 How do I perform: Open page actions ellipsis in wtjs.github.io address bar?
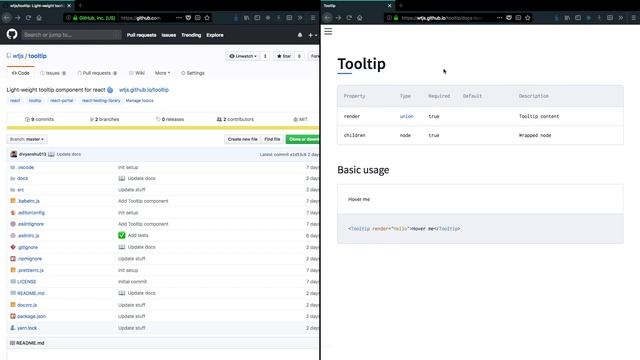click(500, 18)
